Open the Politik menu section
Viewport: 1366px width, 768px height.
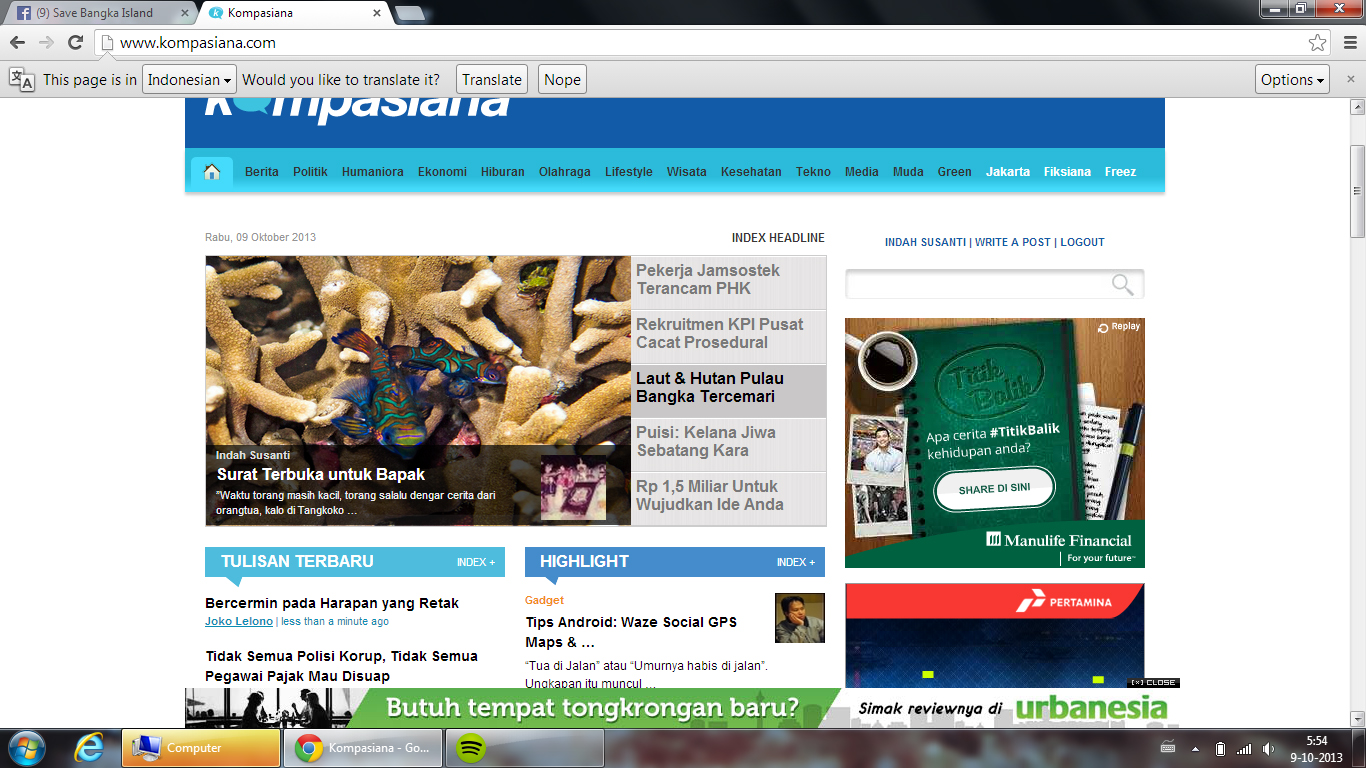(310, 172)
